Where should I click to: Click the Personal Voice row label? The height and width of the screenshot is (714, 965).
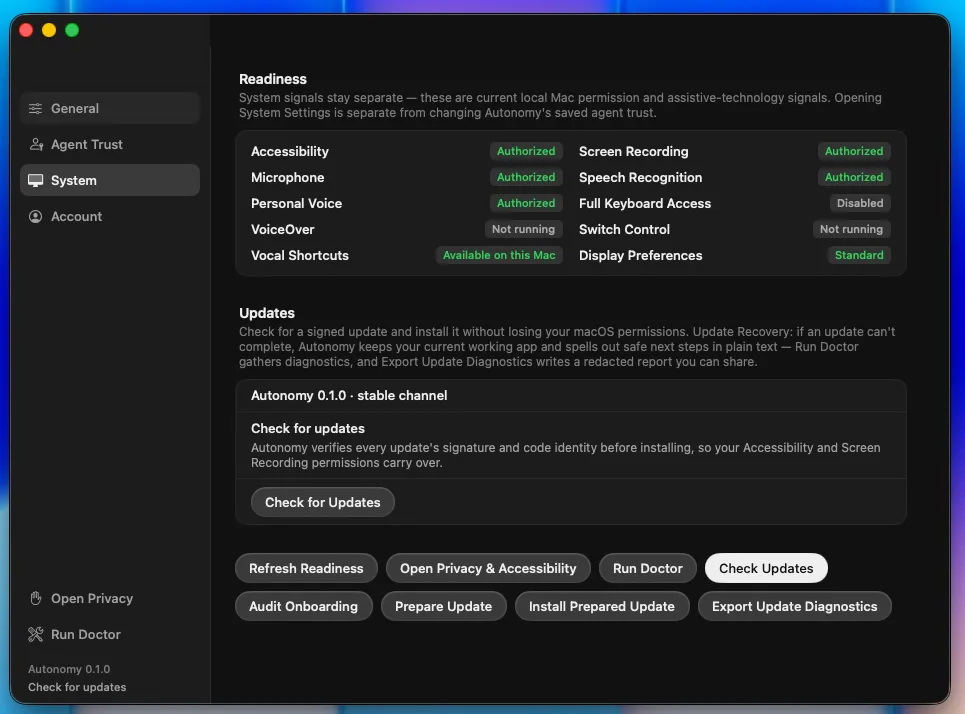click(297, 203)
